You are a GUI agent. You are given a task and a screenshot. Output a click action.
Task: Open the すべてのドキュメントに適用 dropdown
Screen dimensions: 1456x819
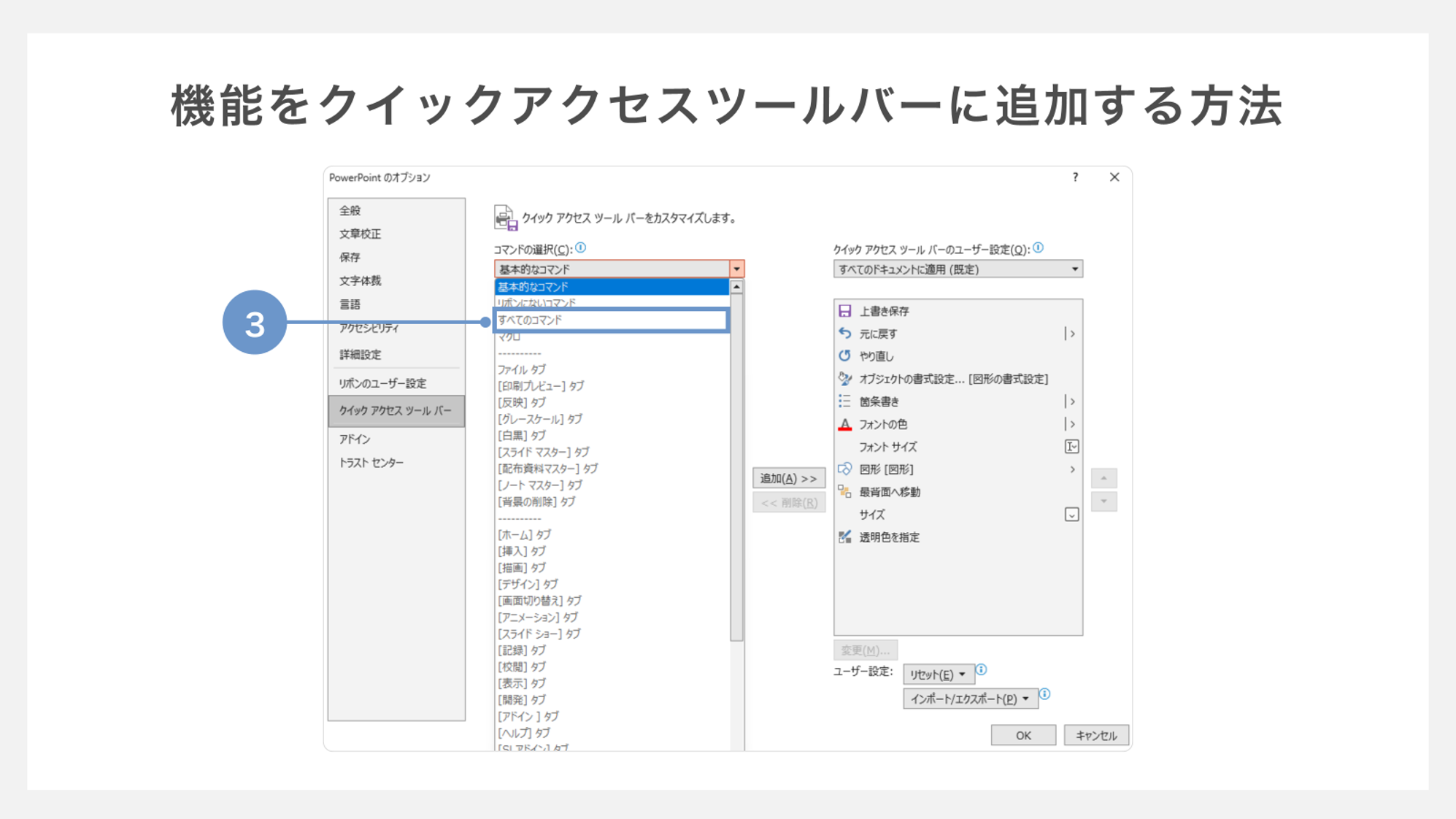click(958, 269)
